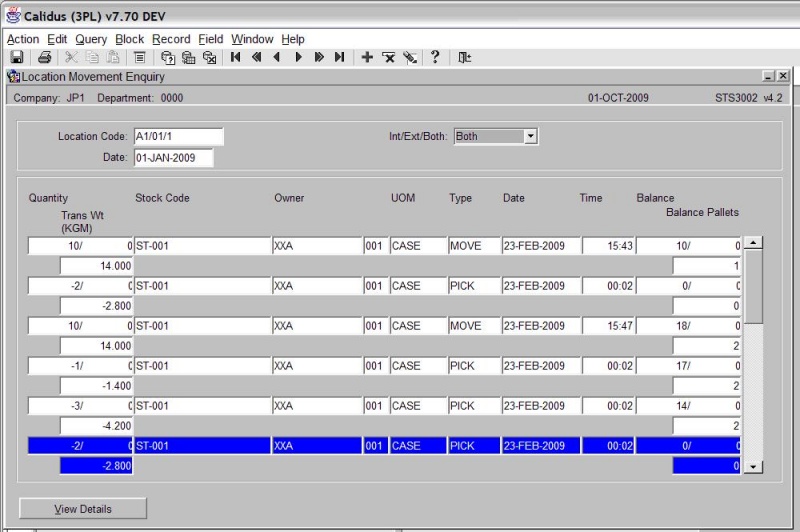
Task: Click in the Location Code field
Action: pyautogui.click(x=179, y=136)
